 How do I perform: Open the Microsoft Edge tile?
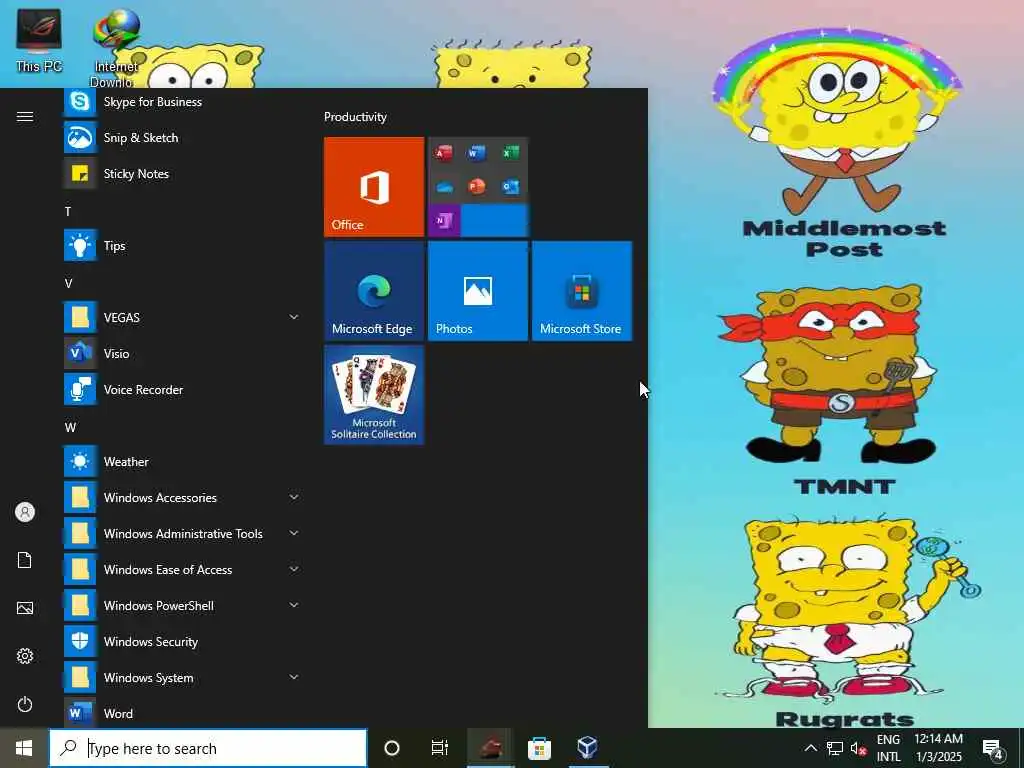coord(374,291)
